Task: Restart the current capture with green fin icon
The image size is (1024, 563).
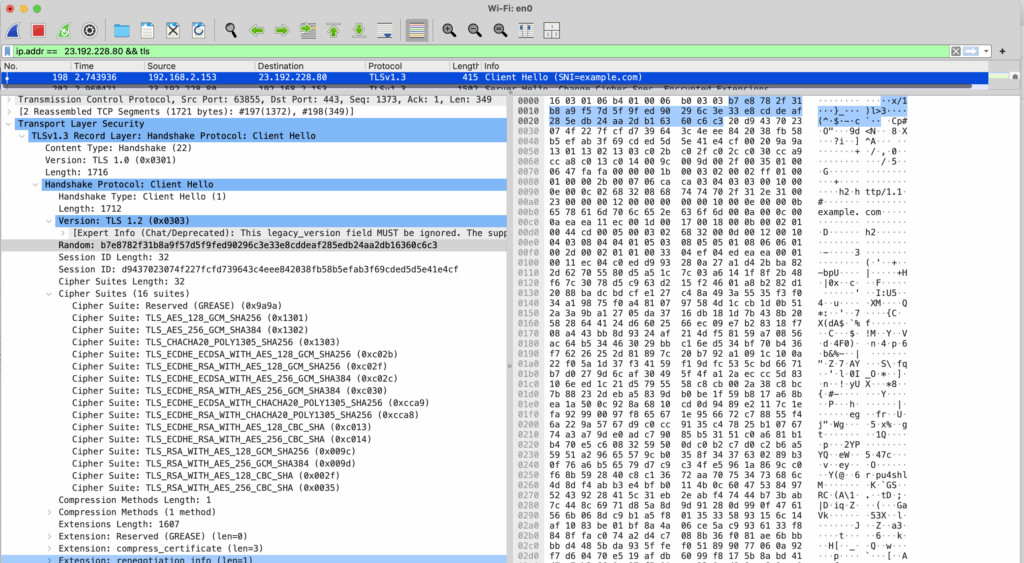Action: click(x=64, y=31)
